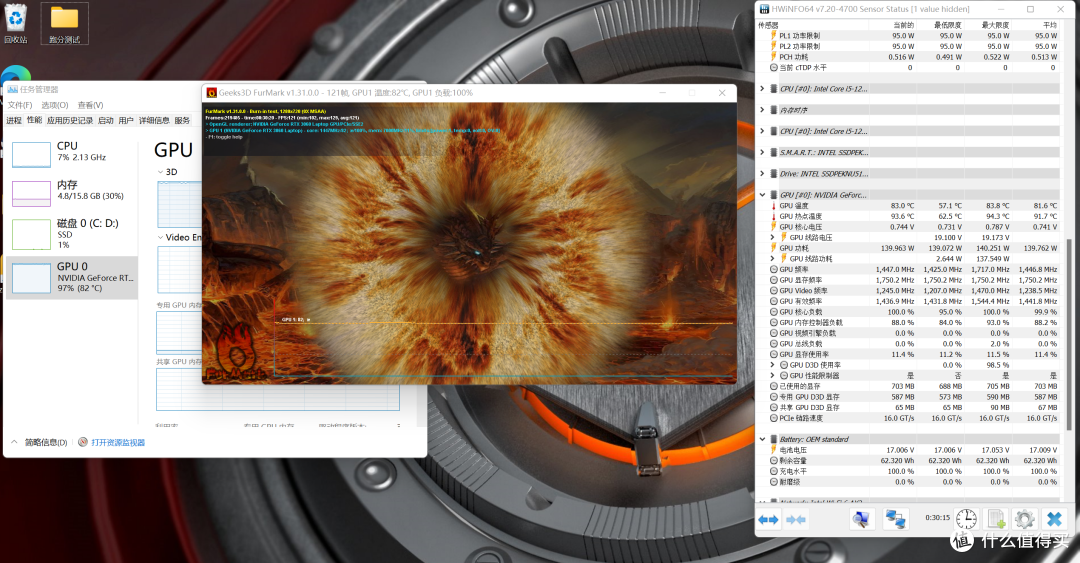Switch to 应用历史记录 tab
This screenshot has width=1080, height=563.
coord(70,121)
